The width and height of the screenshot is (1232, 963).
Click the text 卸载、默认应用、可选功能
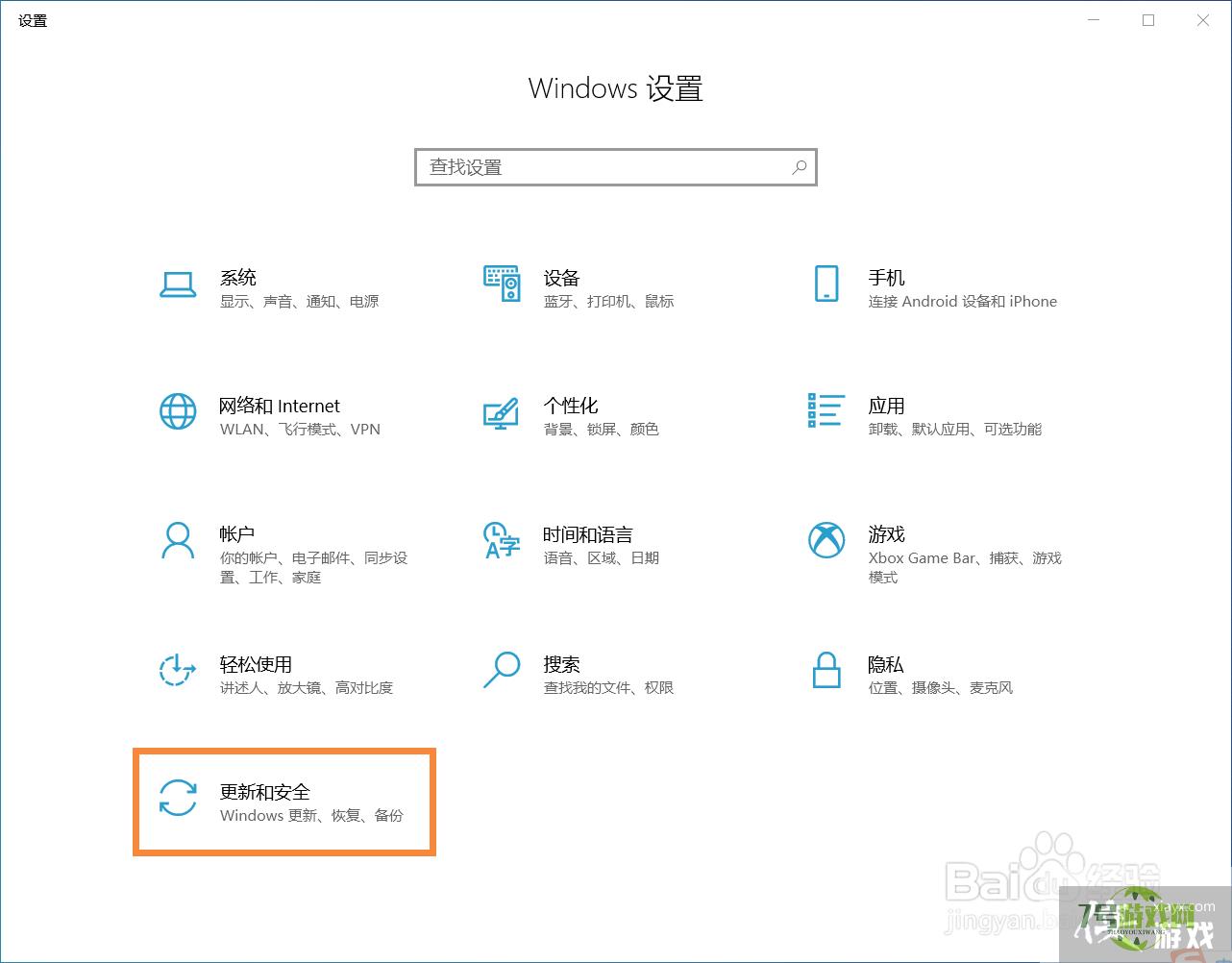tap(955, 430)
